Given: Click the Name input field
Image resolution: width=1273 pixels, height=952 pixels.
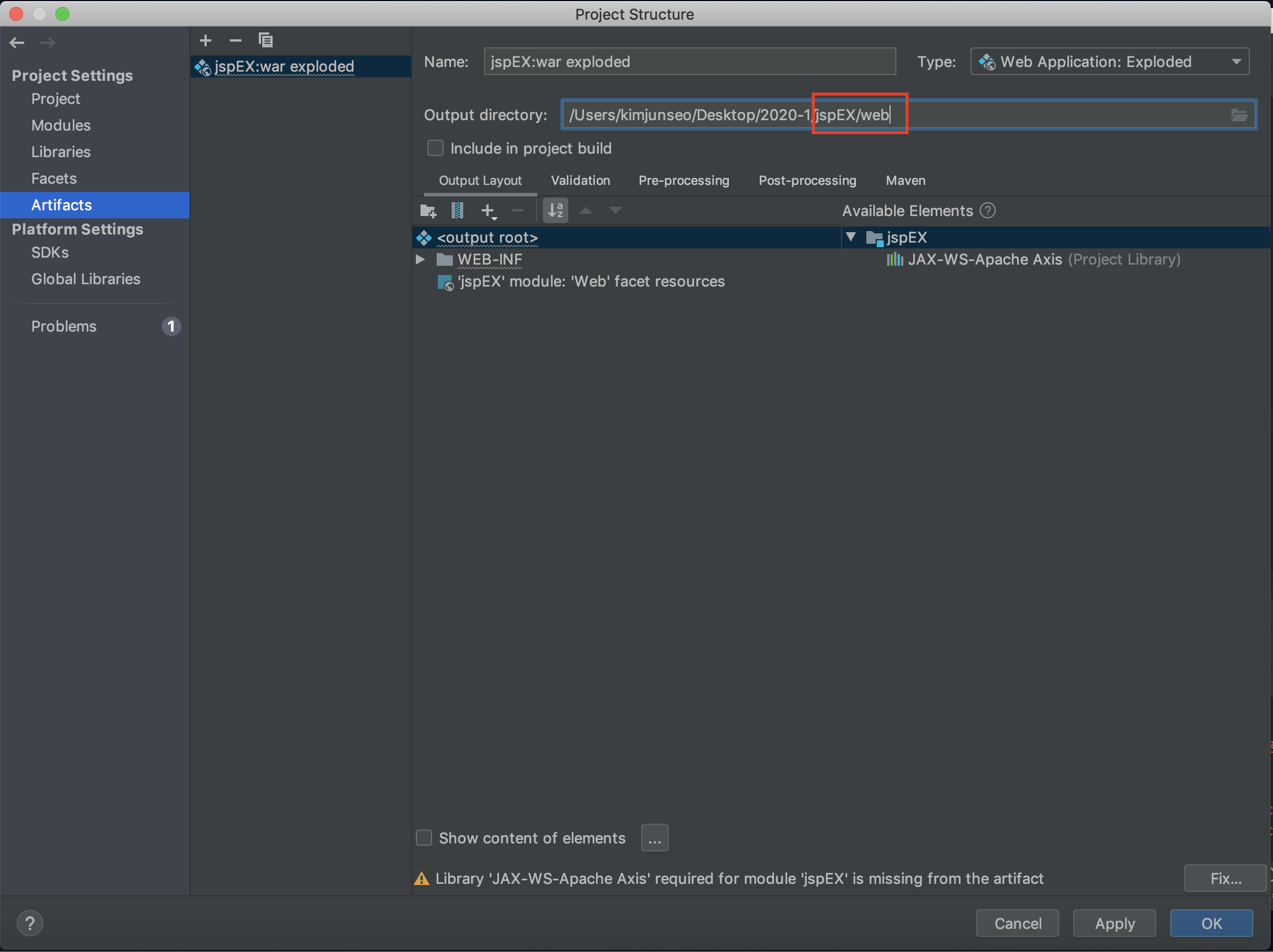Looking at the screenshot, I should coord(690,62).
